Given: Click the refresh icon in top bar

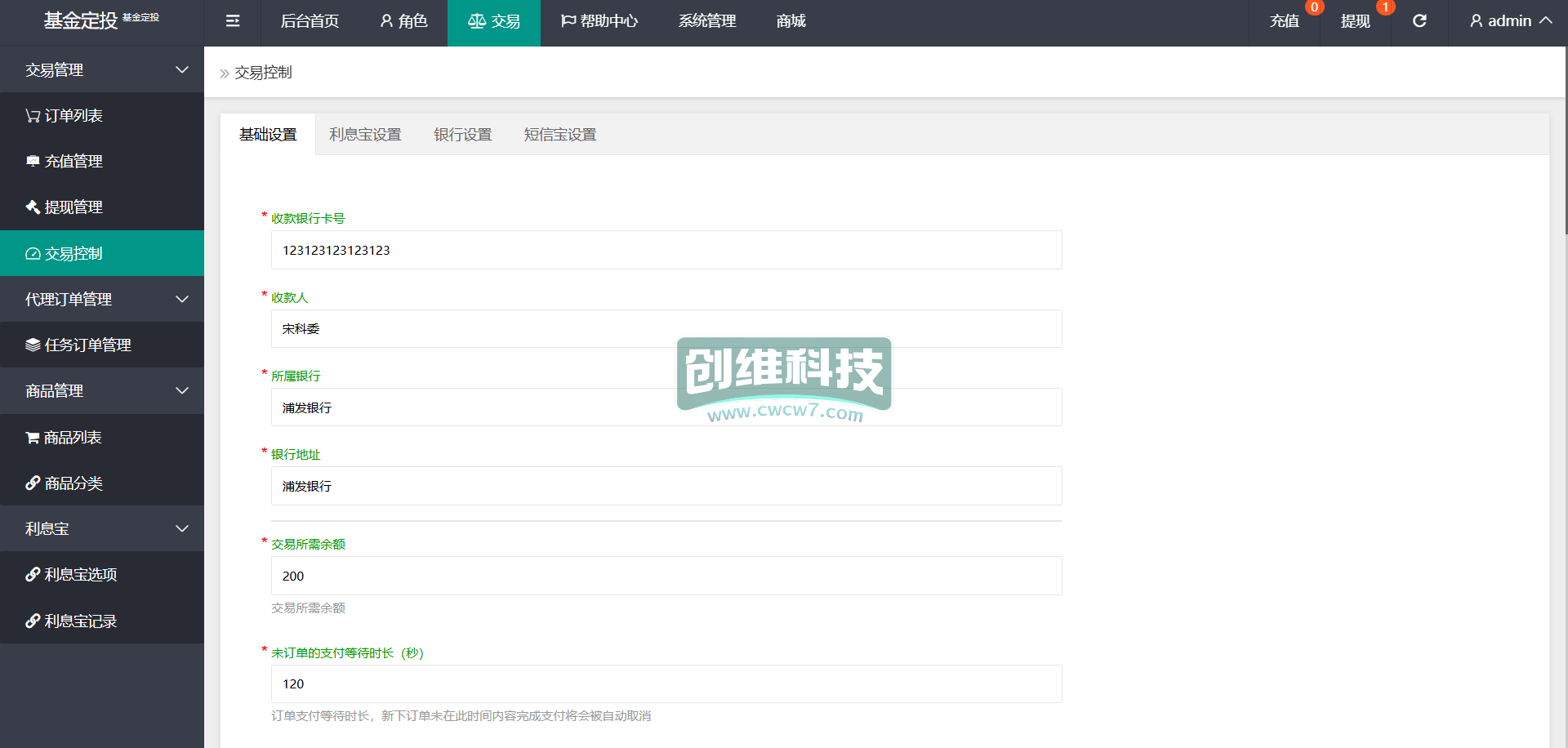Looking at the screenshot, I should (x=1419, y=21).
